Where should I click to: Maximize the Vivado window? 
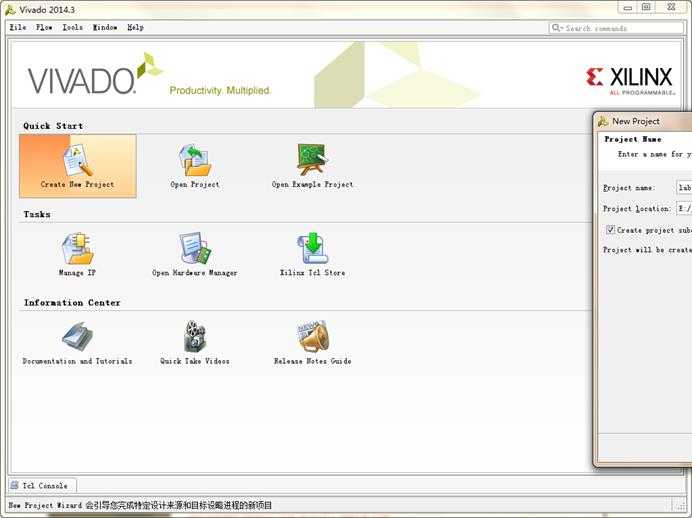pyautogui.click(x=646, y=7)
